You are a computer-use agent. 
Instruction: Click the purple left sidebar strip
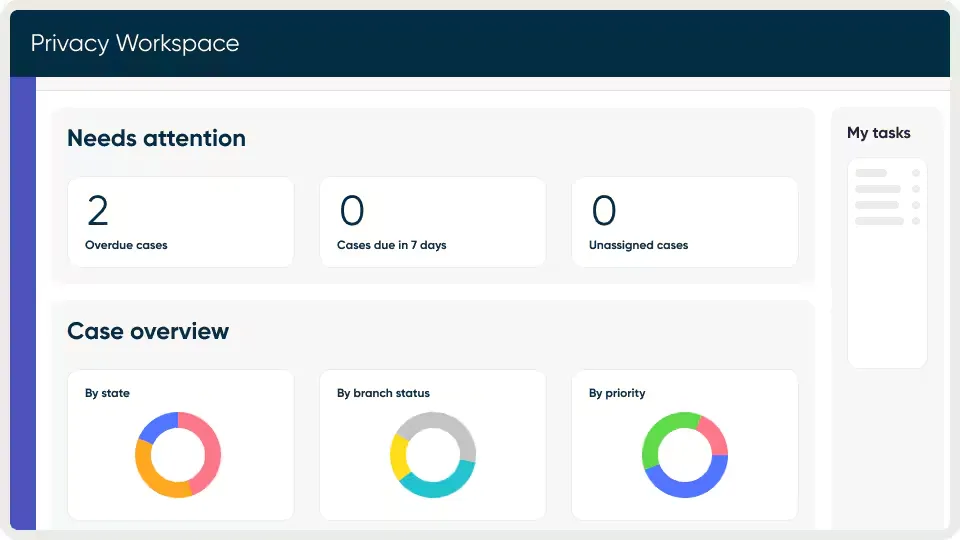pos(23,300)
